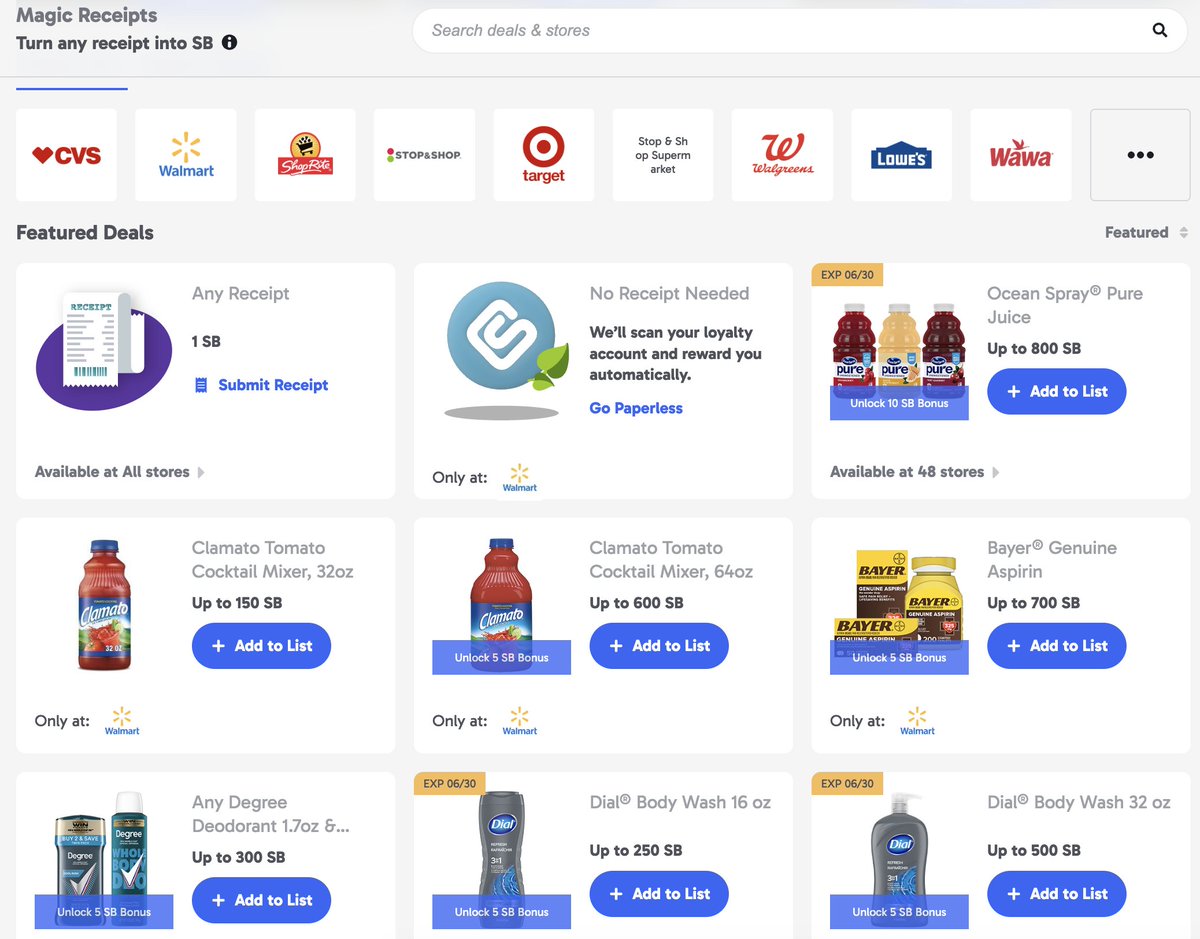Image resolution: width=1200 pixels, height=939 pixels.
Task: Add Dial Body Wash 16 oz to list
Action: point(659,894)
